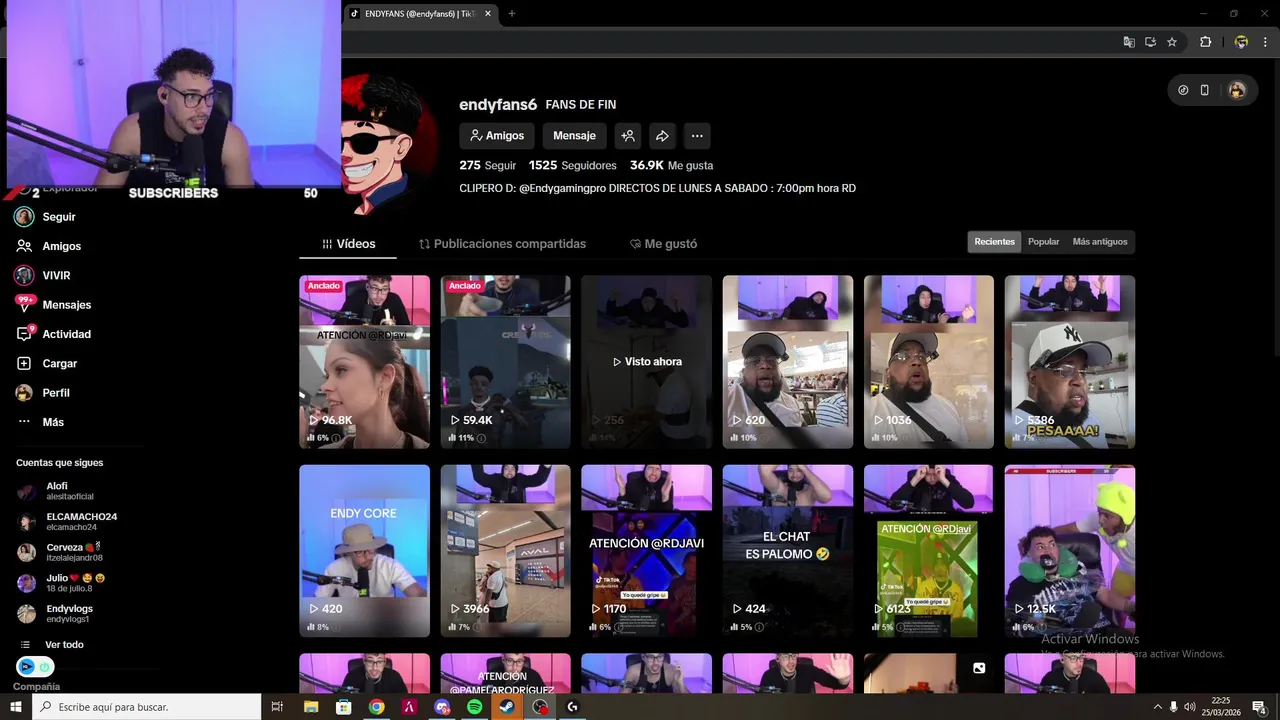Click the Chrome install app icon
This screenshot has width=1280, height=720.
click(x=1150, y=42)
